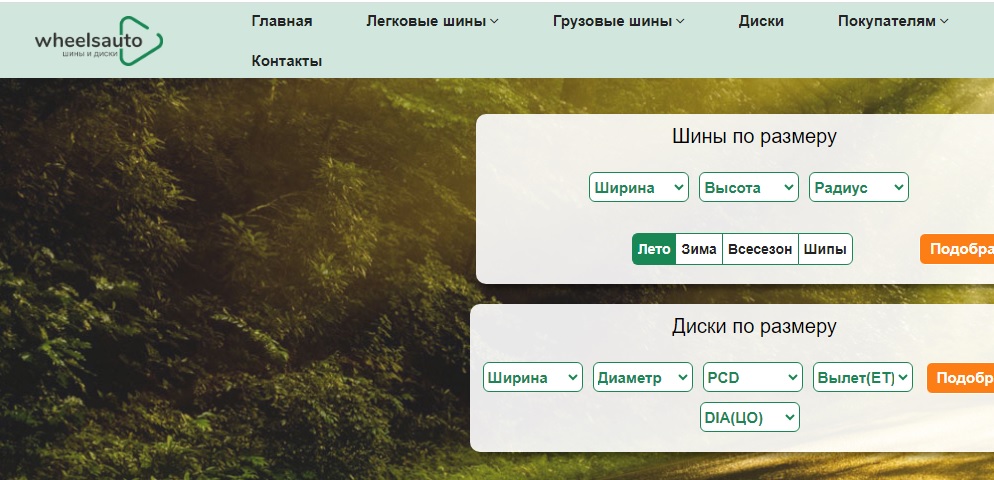Select the Лето season option
994x480 pixels.
pos(654,249)
